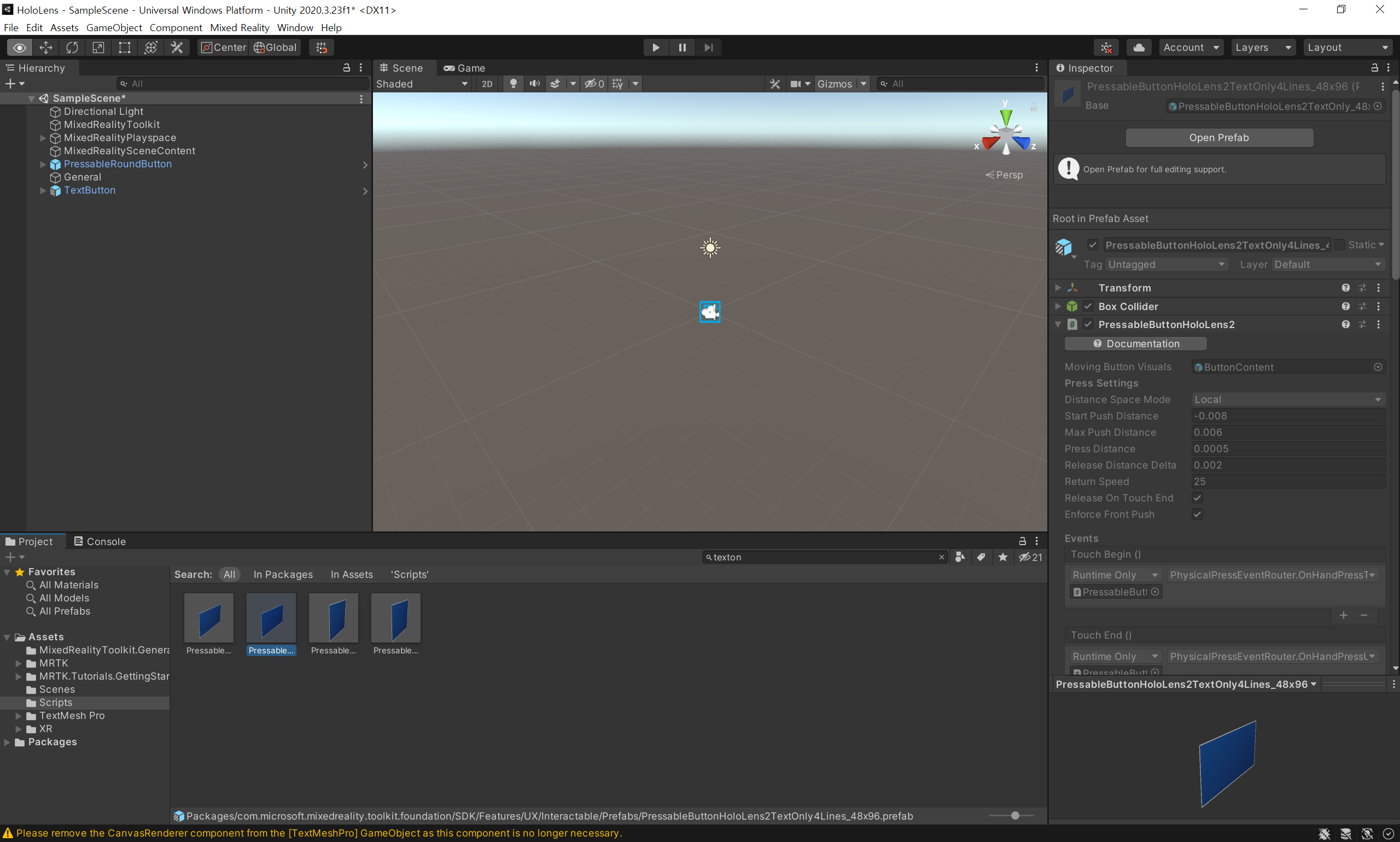Select the camera gizmo in scene
Screen dimensions: 1400x842
pos(710,312)
